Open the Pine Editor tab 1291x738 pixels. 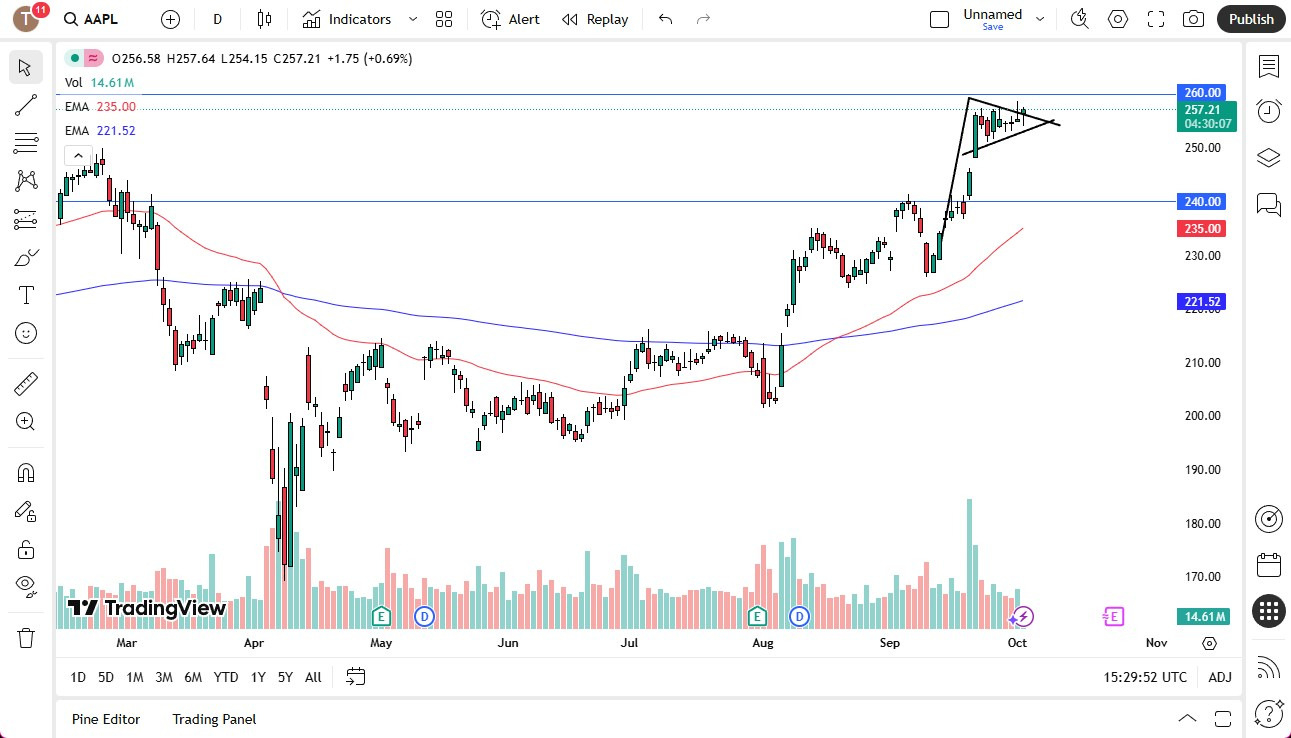click(105, 719)
